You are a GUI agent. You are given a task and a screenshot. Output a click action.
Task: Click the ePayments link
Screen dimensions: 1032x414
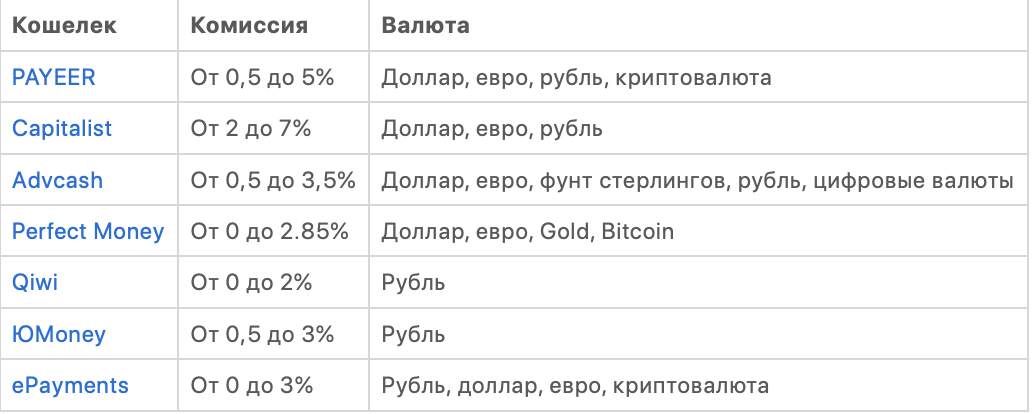point(70,386)
